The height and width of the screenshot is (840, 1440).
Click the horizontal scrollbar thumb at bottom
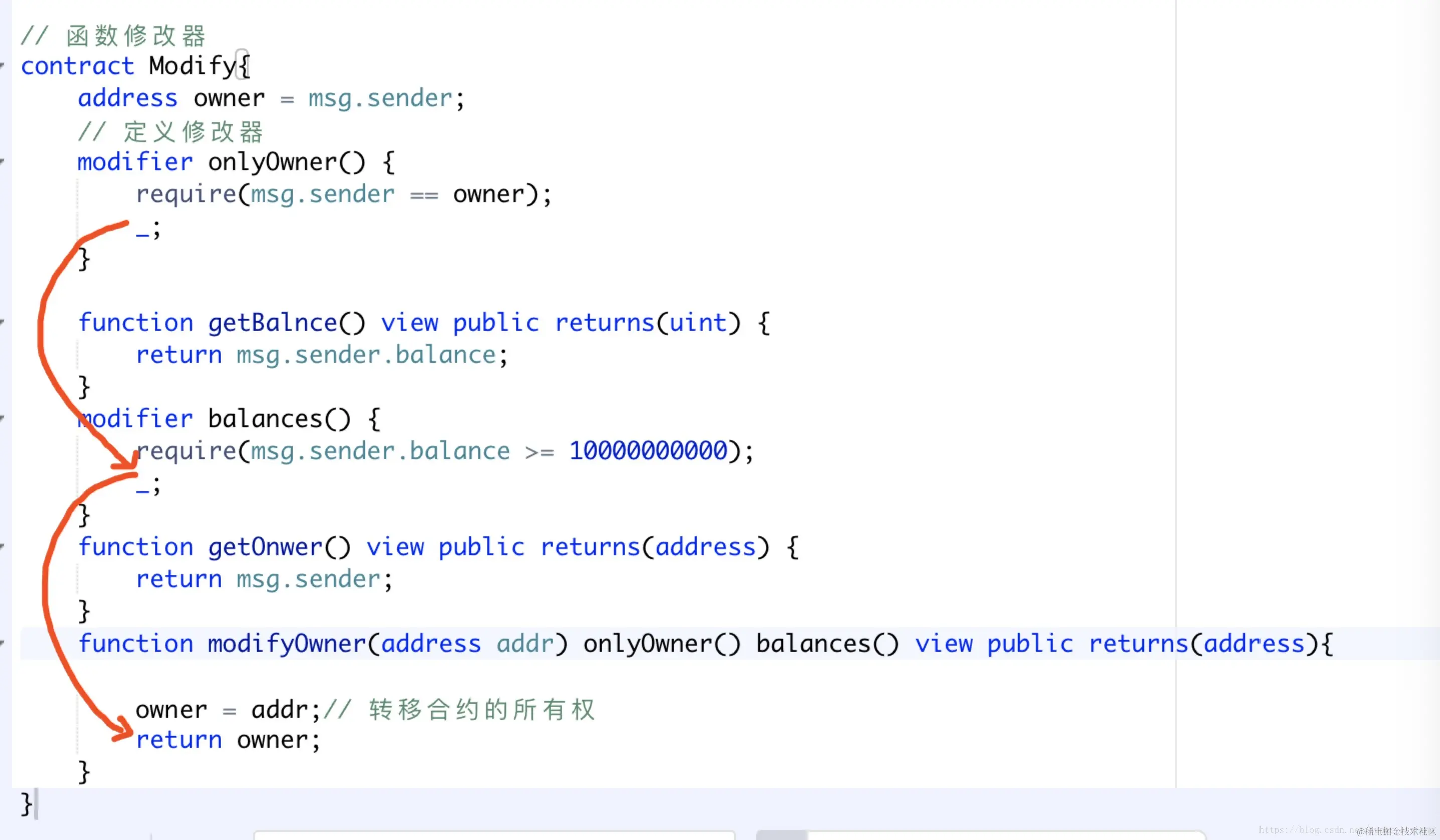click(x=782, y=835)
